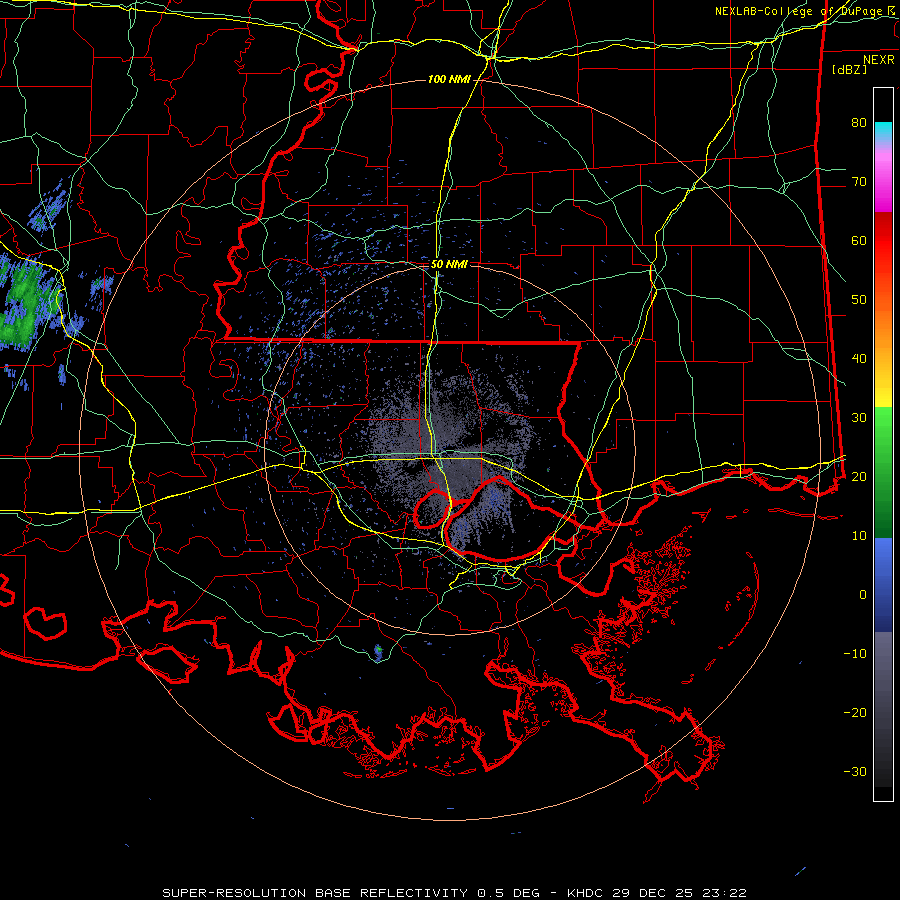The image size is (900, 900).
Task: Click the 40 dBZ scale value
Action: click(859, 359)
